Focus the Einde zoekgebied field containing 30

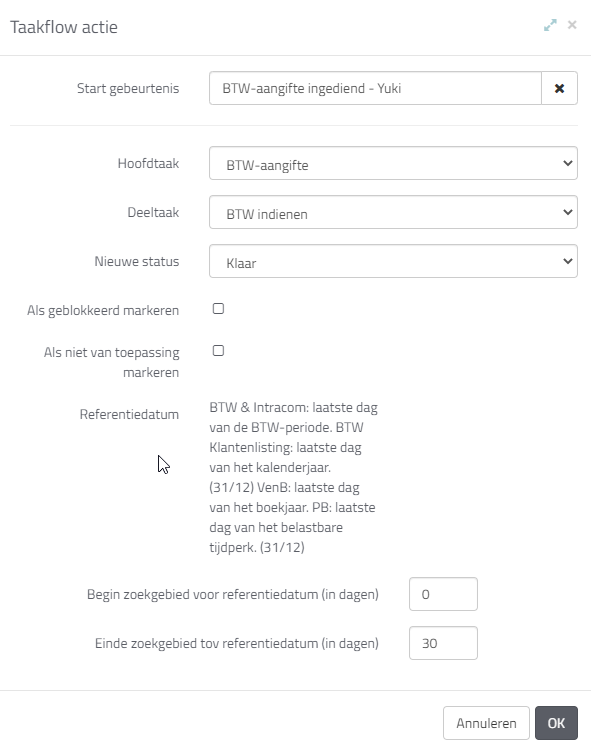point(443,643)
